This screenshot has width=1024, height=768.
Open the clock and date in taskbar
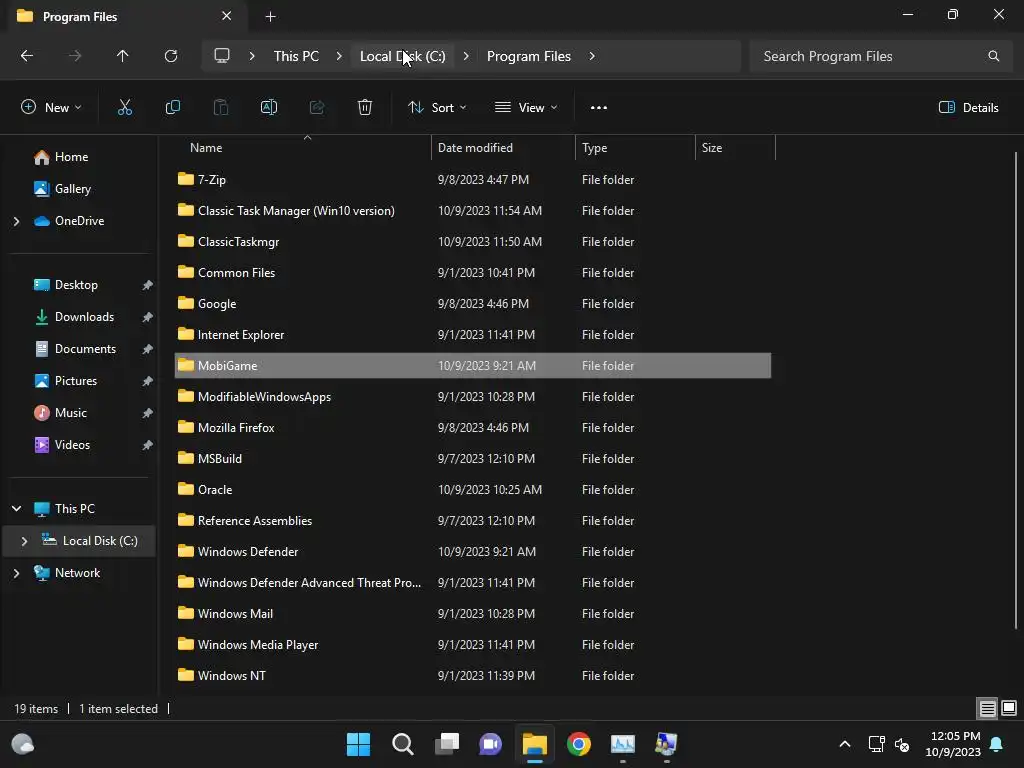tap(953, 744)
